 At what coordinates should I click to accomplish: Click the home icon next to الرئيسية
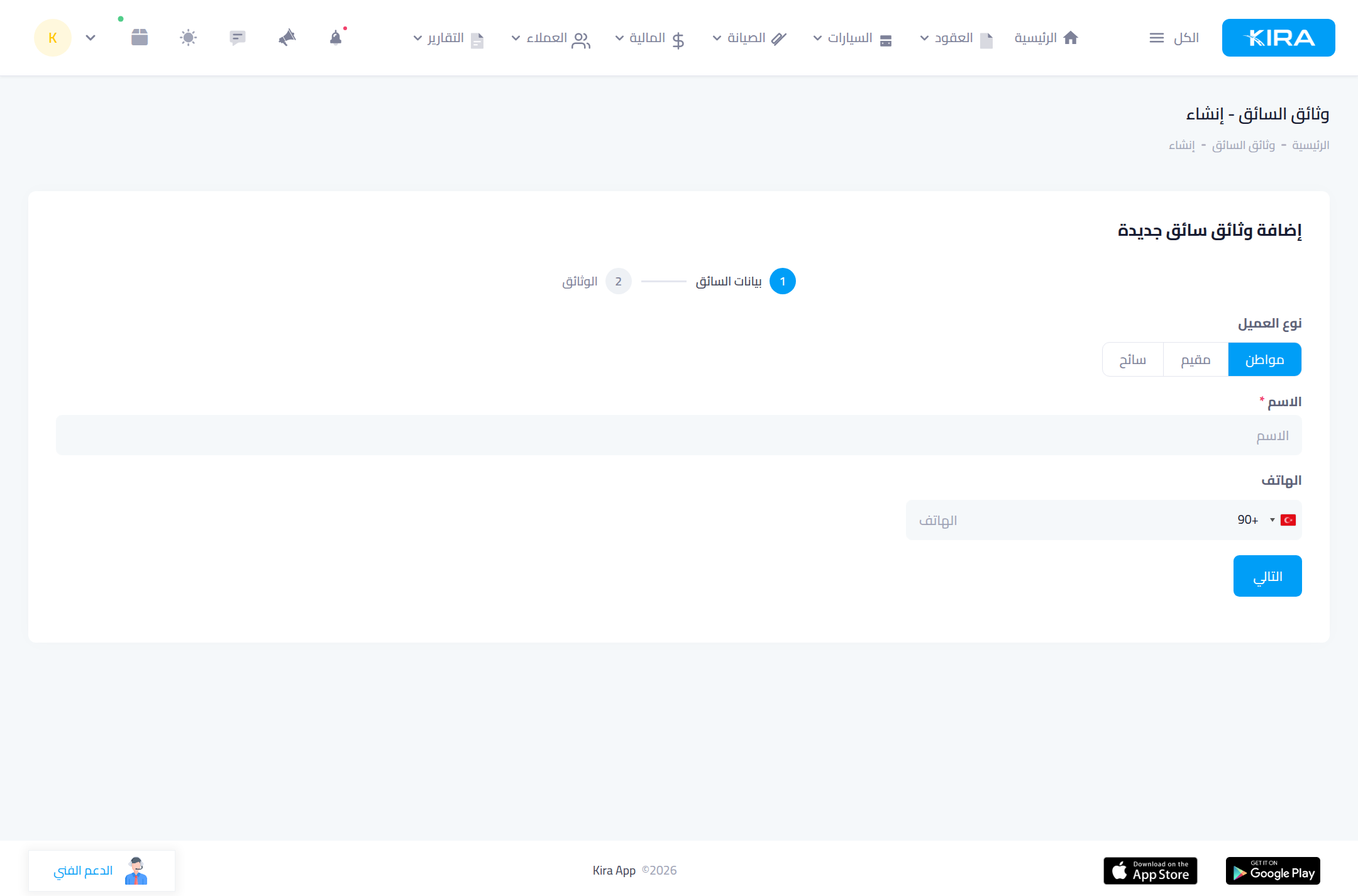1071,38
